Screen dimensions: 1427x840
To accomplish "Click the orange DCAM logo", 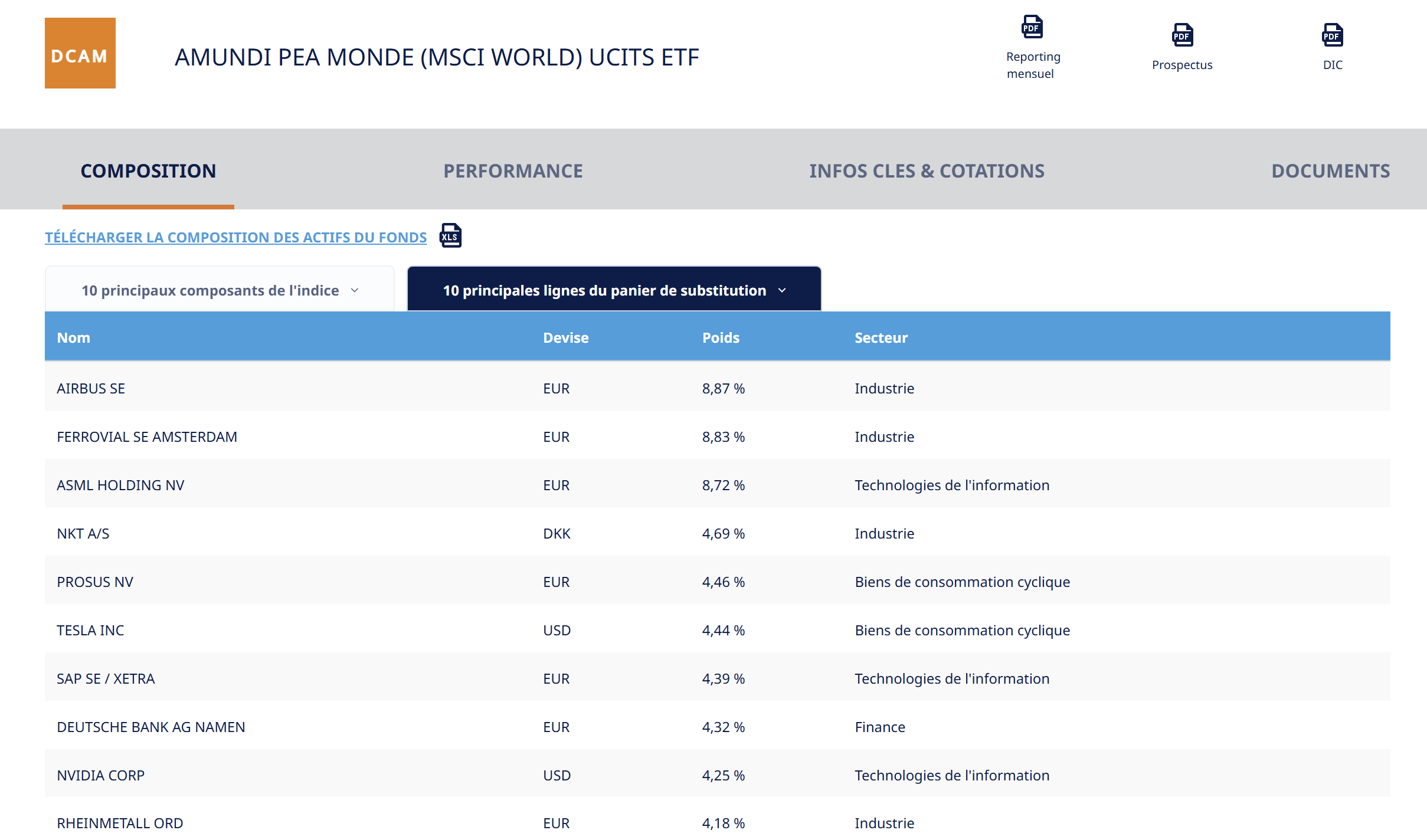I will [80, 53].
